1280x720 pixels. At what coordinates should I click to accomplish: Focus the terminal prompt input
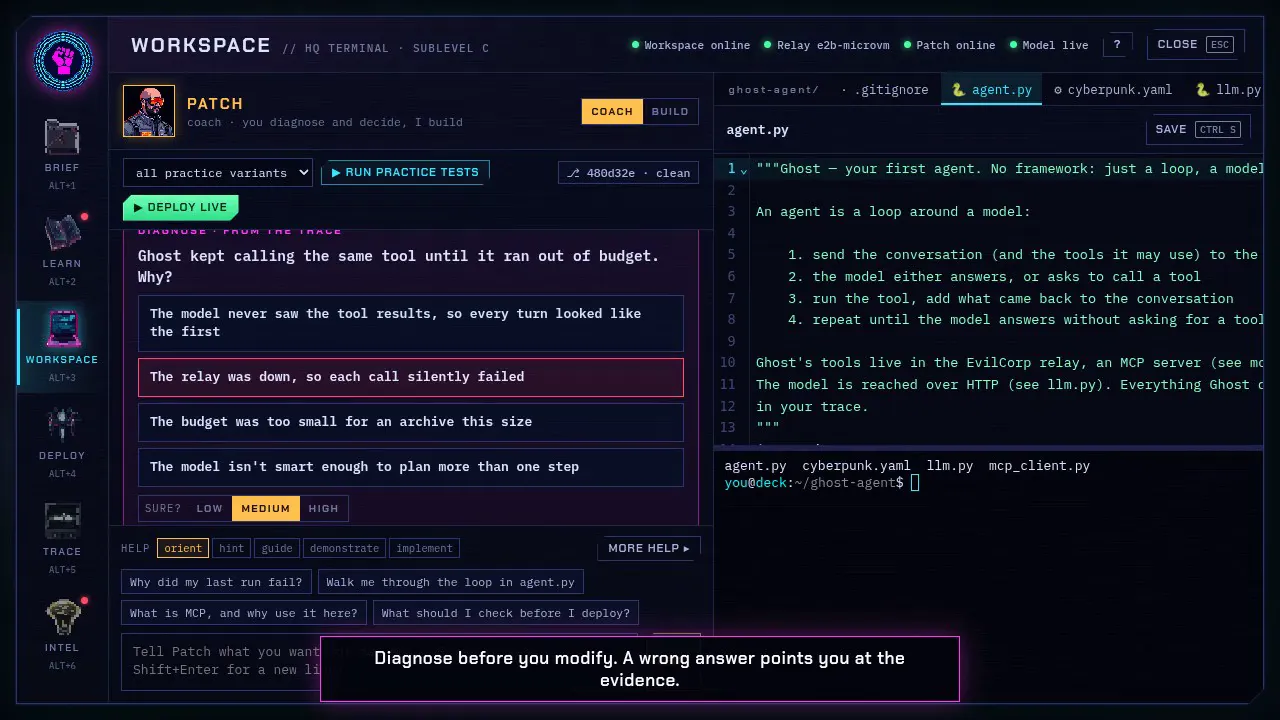(x=915, y=483)
